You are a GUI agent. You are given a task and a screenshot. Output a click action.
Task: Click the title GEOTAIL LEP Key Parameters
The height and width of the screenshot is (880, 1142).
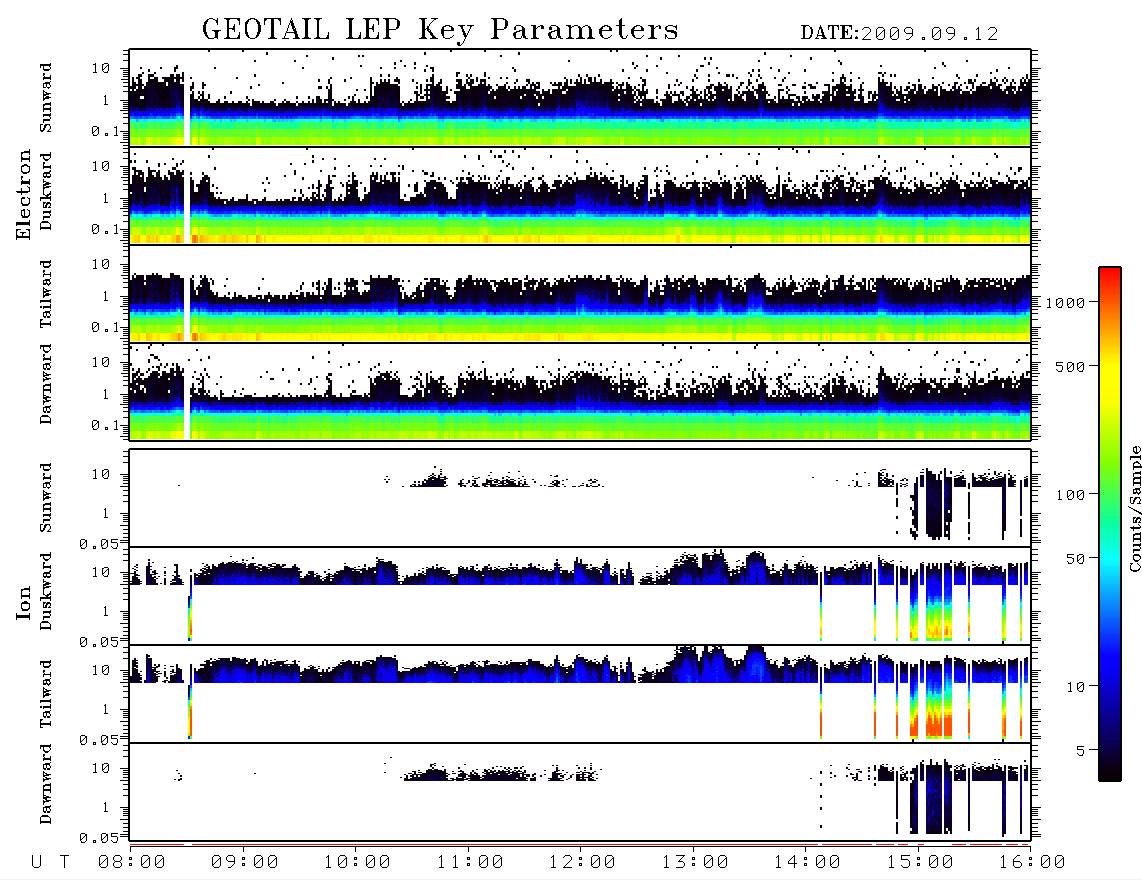(x=440, y=30)
